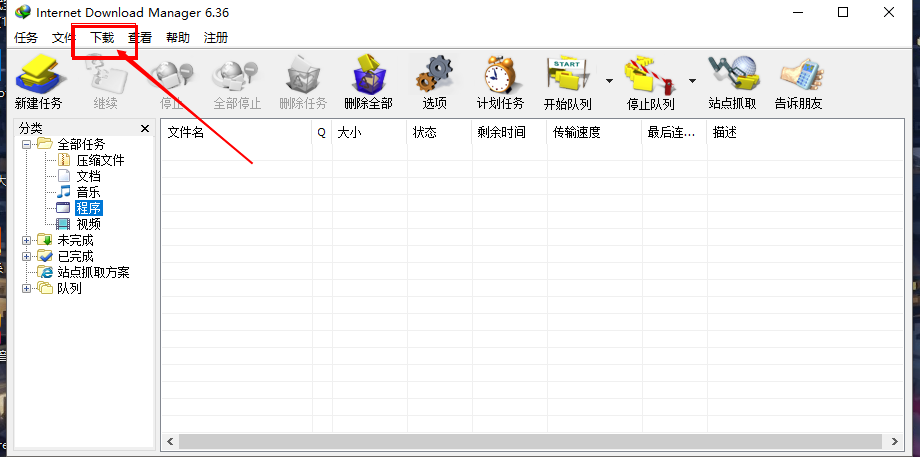Open 计划任务 scheduler clock icon
Screen dimensions: 920x457
[x=500, y=82]
